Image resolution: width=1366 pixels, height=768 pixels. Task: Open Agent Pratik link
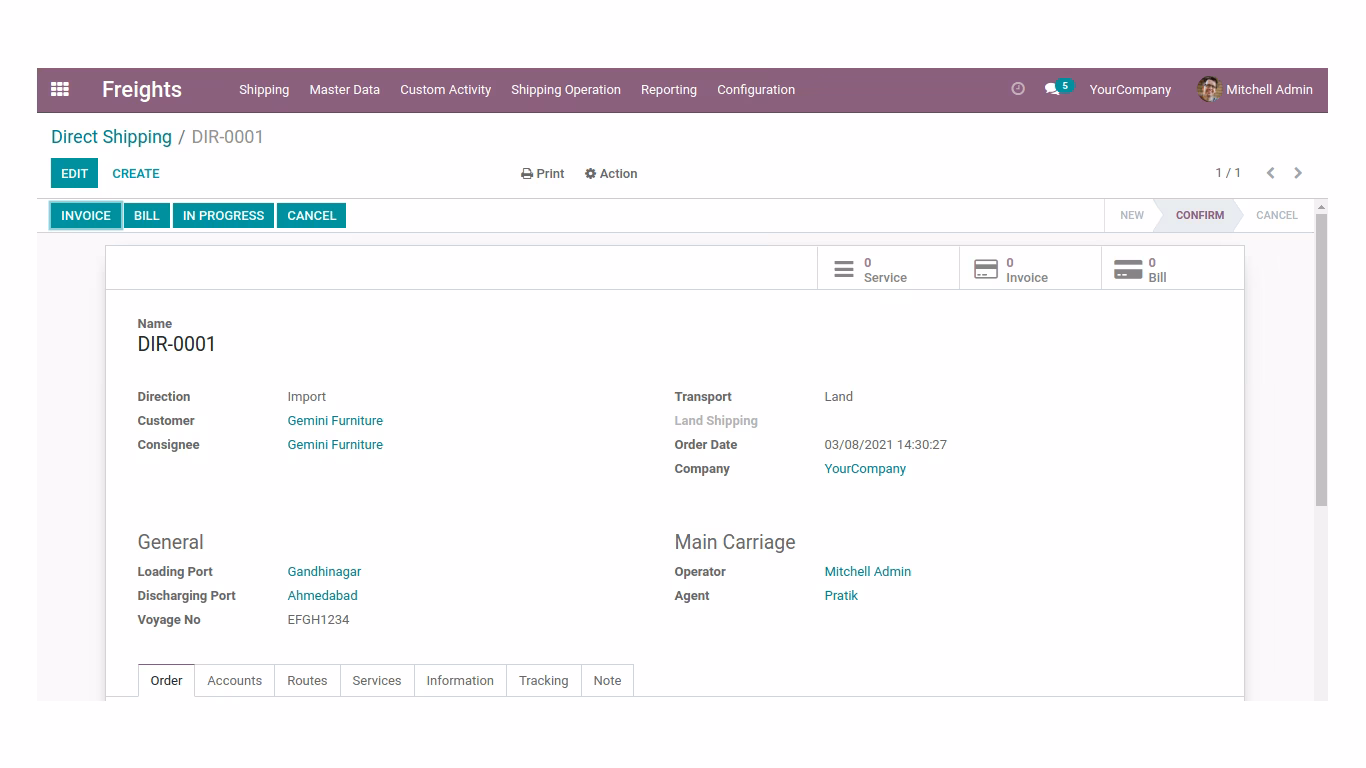pos(841,596)
